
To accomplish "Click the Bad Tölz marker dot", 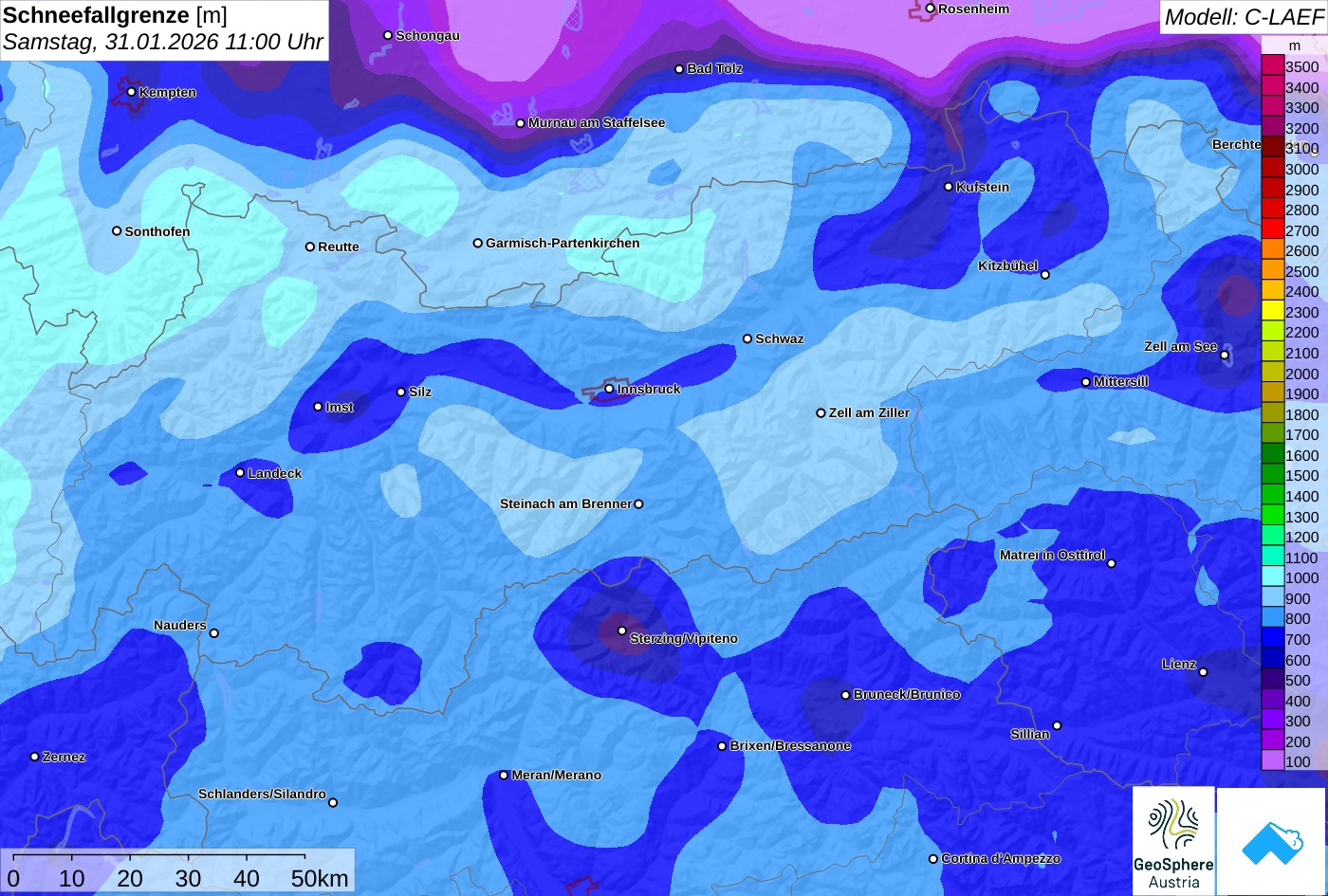I will 679,69.
